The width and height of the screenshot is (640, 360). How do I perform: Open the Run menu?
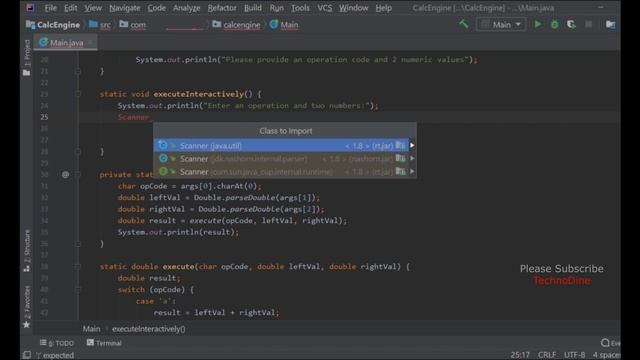click(x=276, y=8)
